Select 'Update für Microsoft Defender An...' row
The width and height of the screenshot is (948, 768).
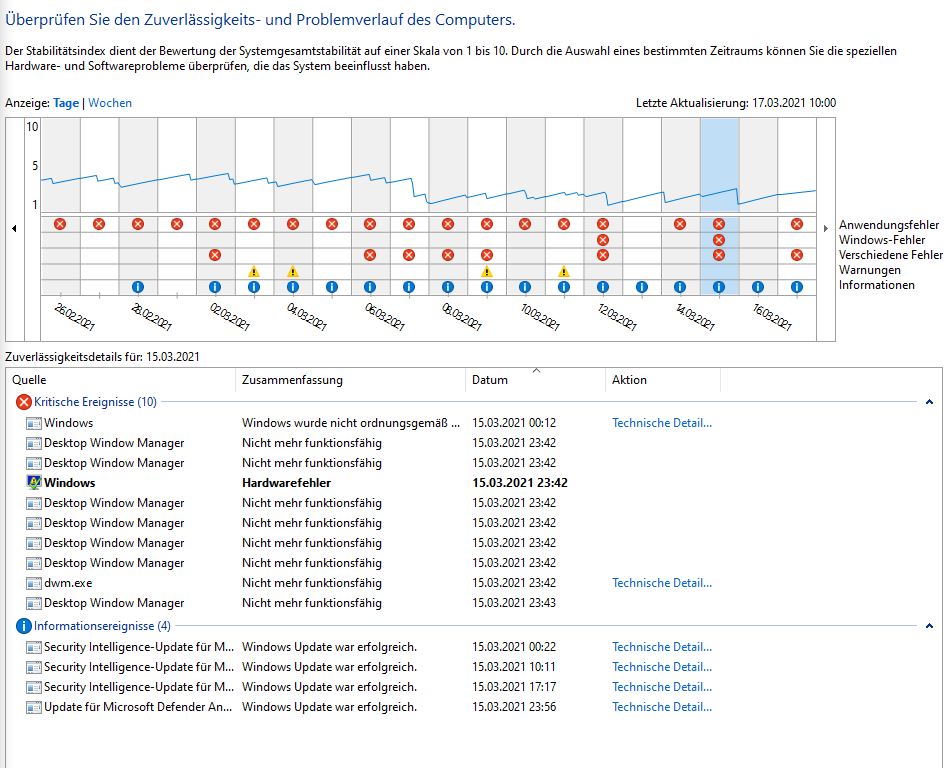(472, 706)
